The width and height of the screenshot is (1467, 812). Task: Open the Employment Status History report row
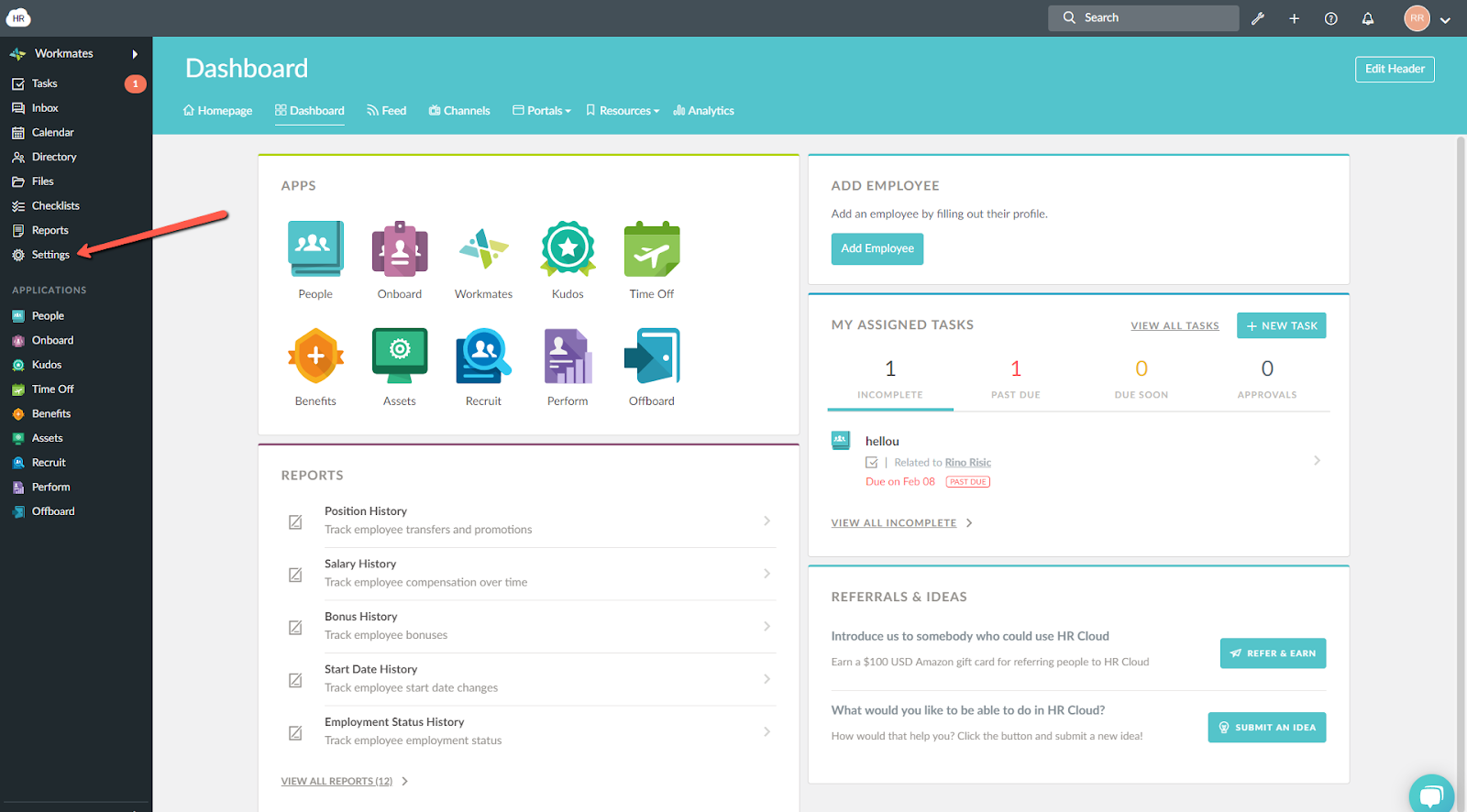(x=529, y=732)
